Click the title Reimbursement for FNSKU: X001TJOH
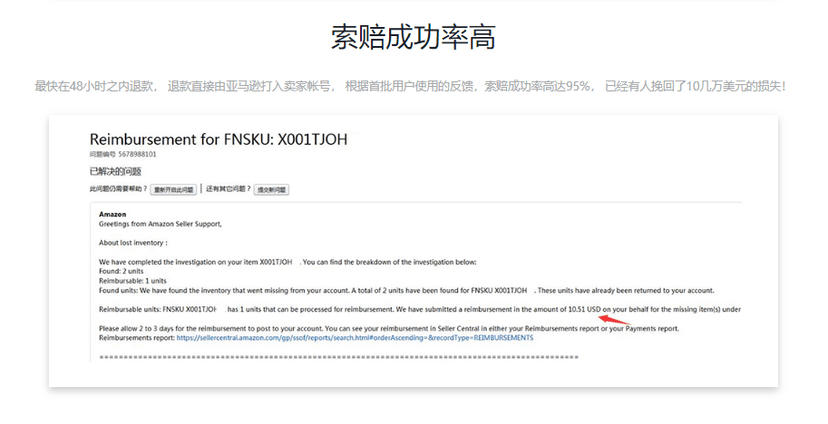The width and height of the screenshot is (828, 424). (x=219, y=139)
